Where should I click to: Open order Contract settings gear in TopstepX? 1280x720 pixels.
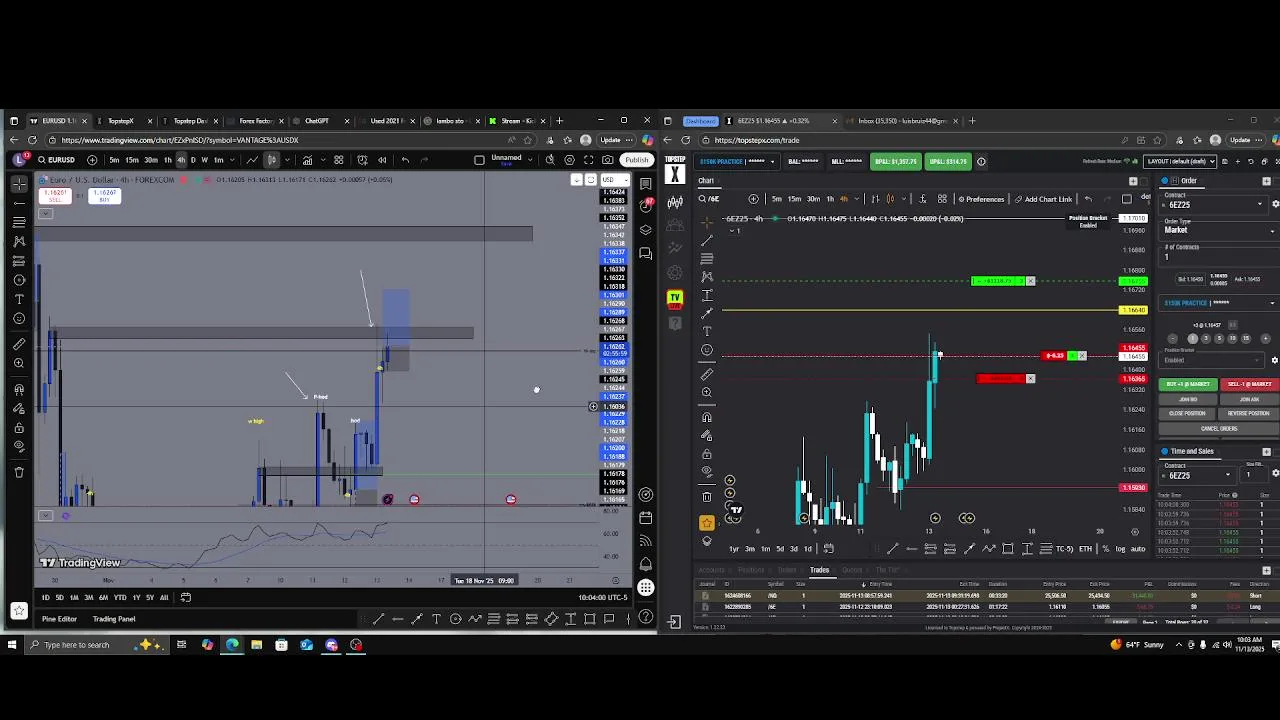[x=1275, y=204]
